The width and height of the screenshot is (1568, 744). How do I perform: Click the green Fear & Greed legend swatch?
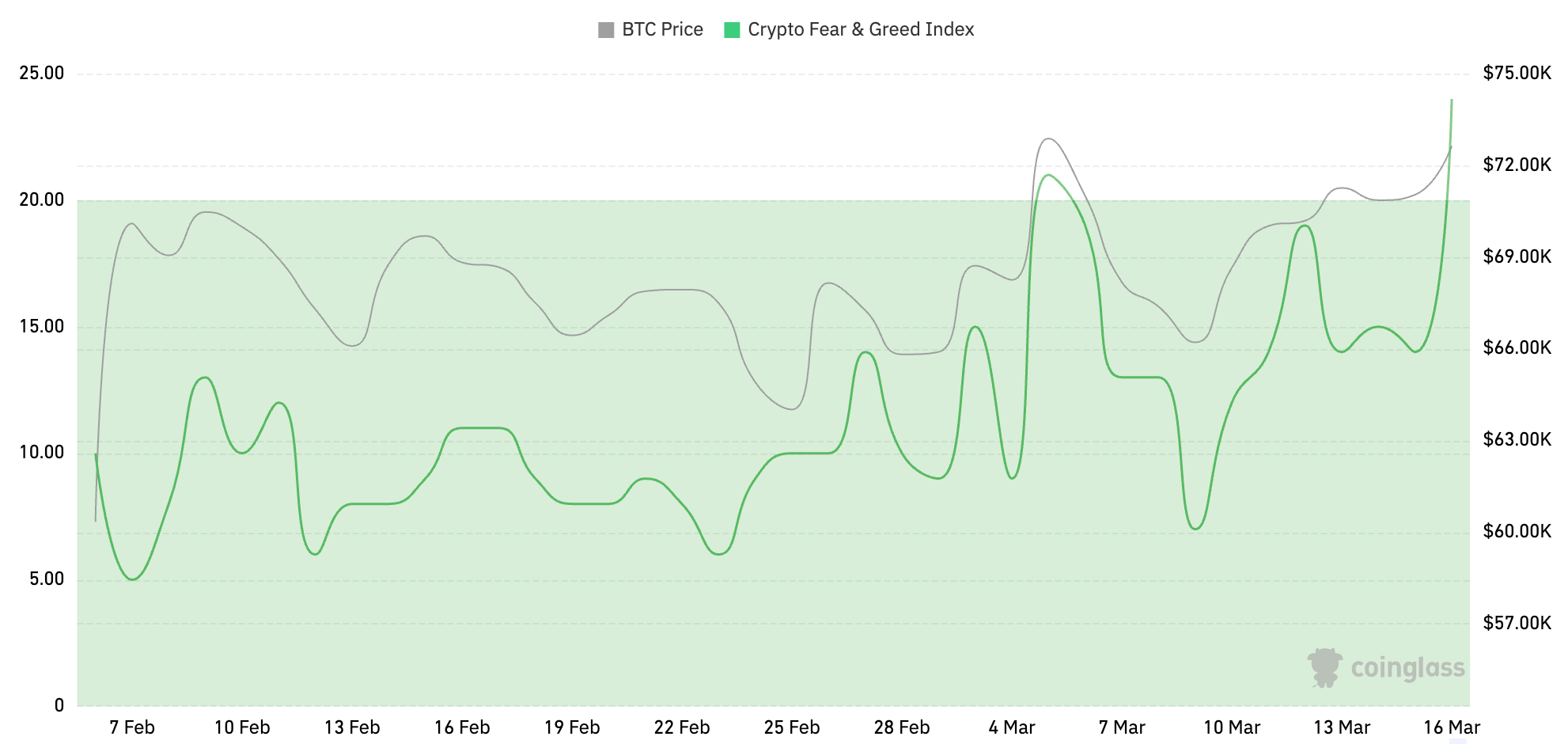coord(732,30)
